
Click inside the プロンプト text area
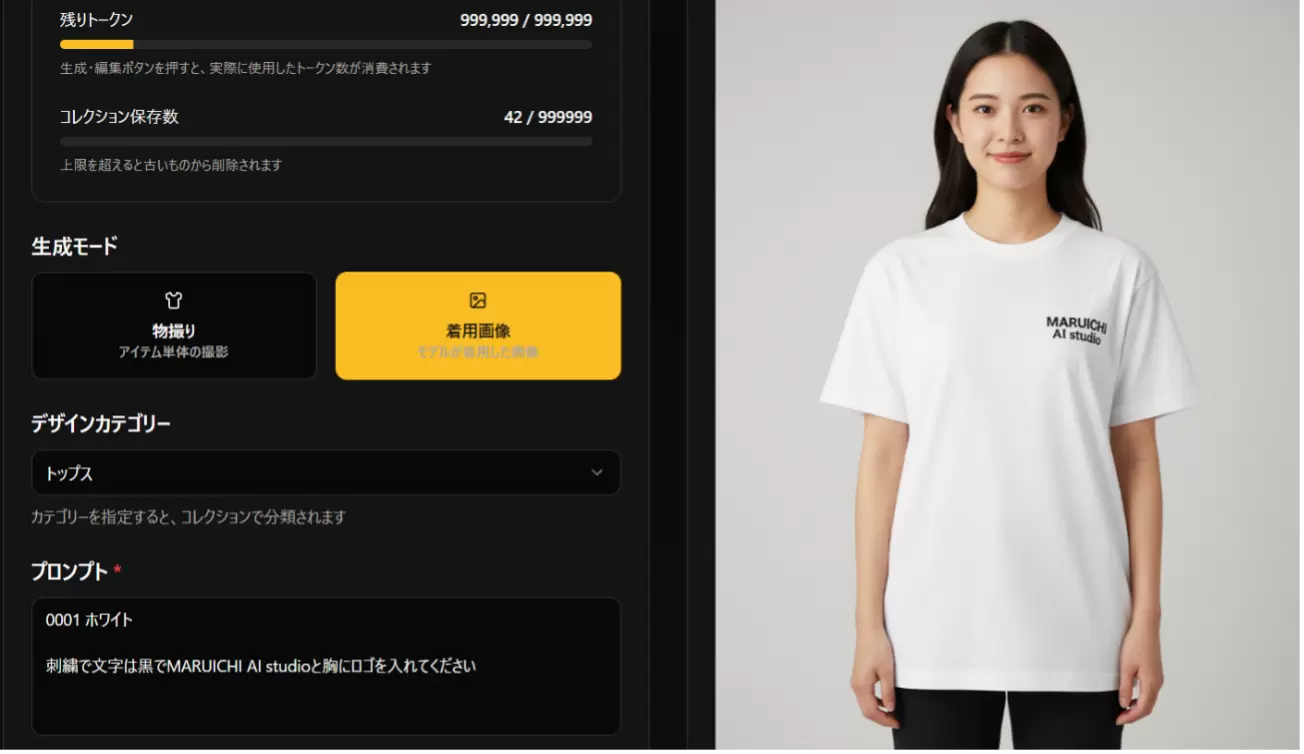point(326,667)
